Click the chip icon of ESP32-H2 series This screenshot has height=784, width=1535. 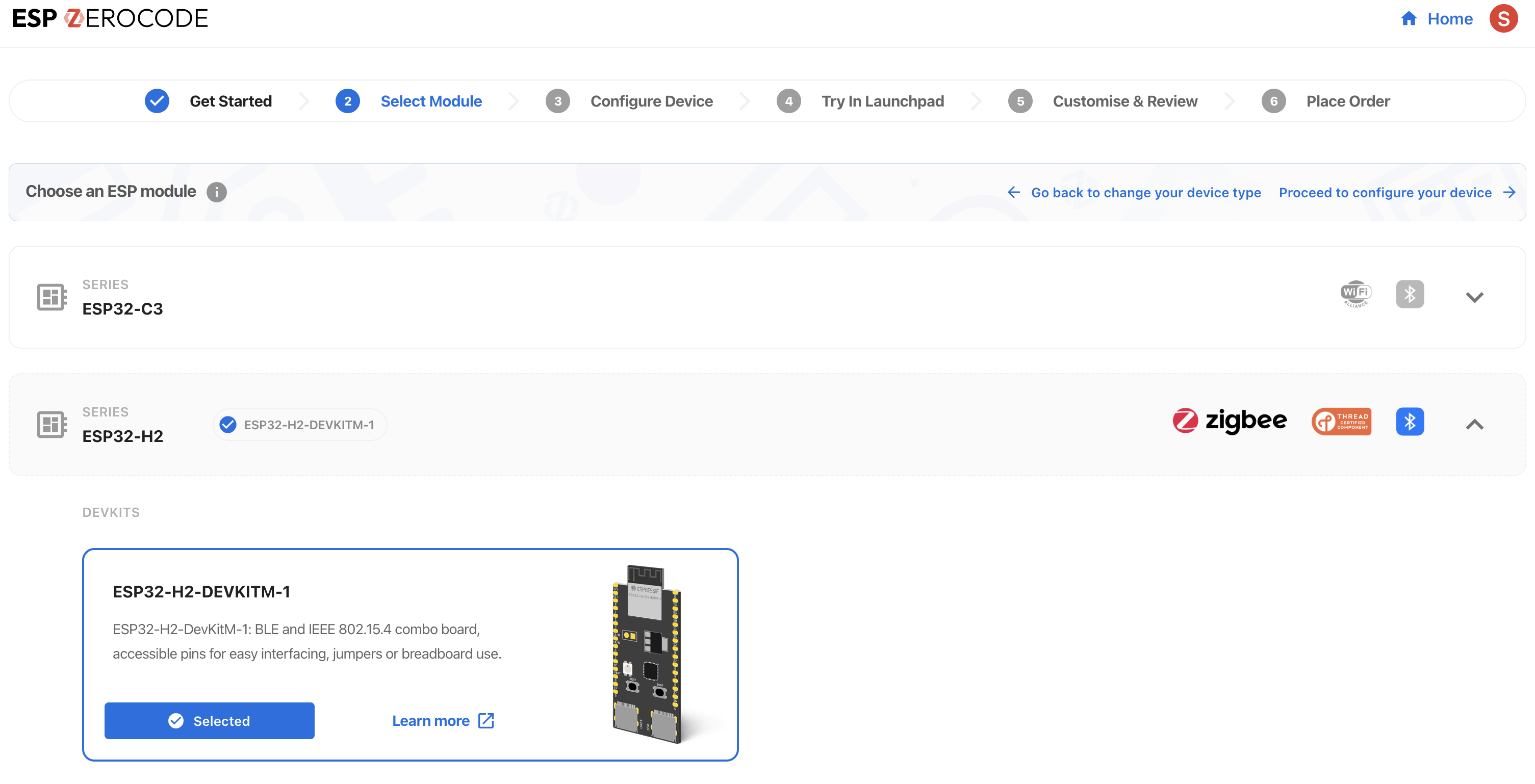(52, 424)
